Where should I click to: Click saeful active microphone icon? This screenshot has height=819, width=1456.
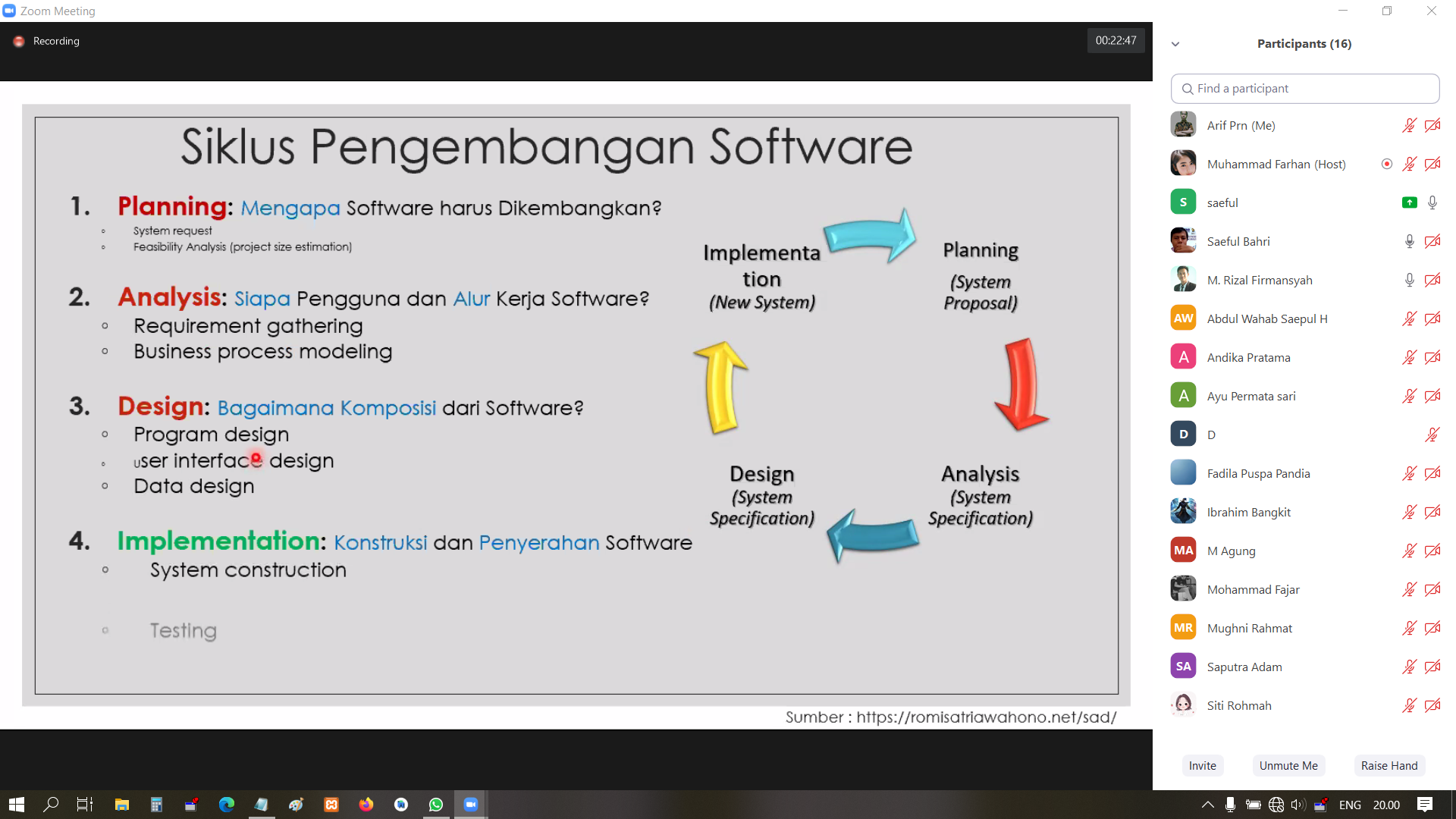[1432, 202]
